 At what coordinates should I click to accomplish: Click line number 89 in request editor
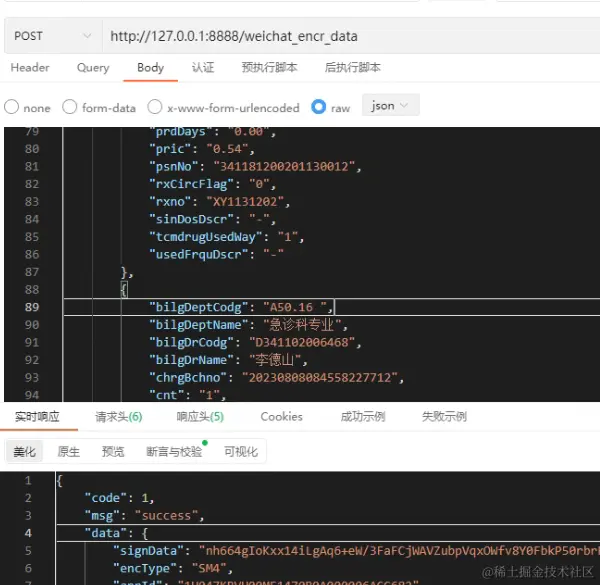(32, 307)
